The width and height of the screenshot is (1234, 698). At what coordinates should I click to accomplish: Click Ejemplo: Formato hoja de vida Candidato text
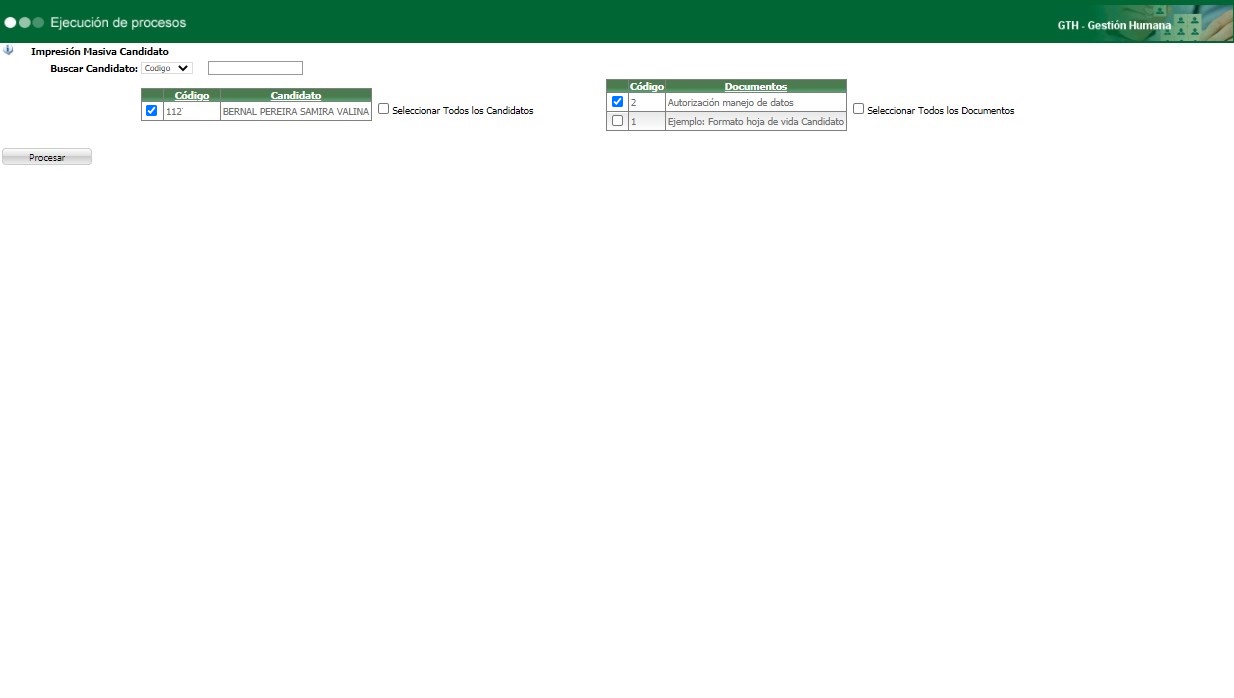tap(756, 122)
